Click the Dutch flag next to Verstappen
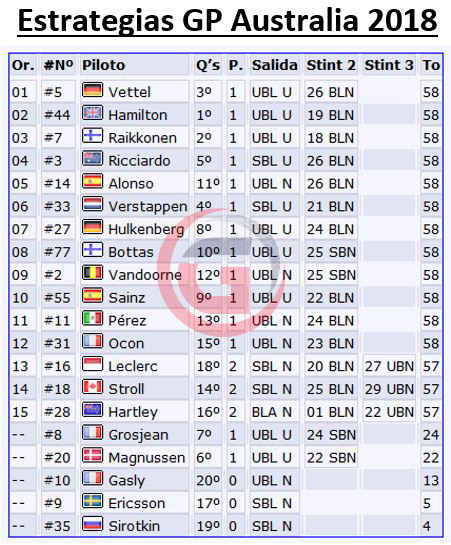The image size is (451, 545). [x=92, y=204]
